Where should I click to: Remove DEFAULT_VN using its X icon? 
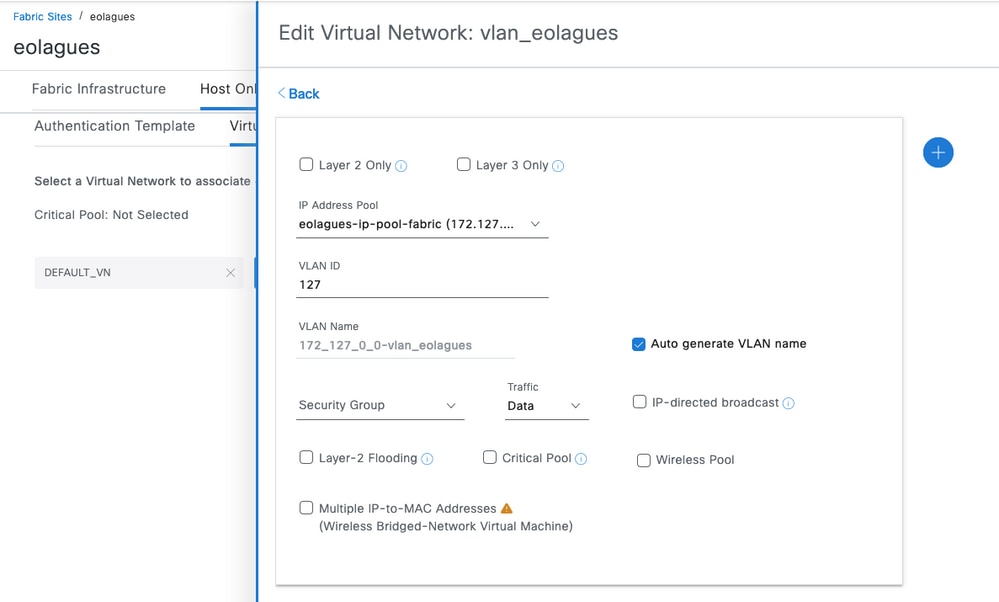(231, 273)
